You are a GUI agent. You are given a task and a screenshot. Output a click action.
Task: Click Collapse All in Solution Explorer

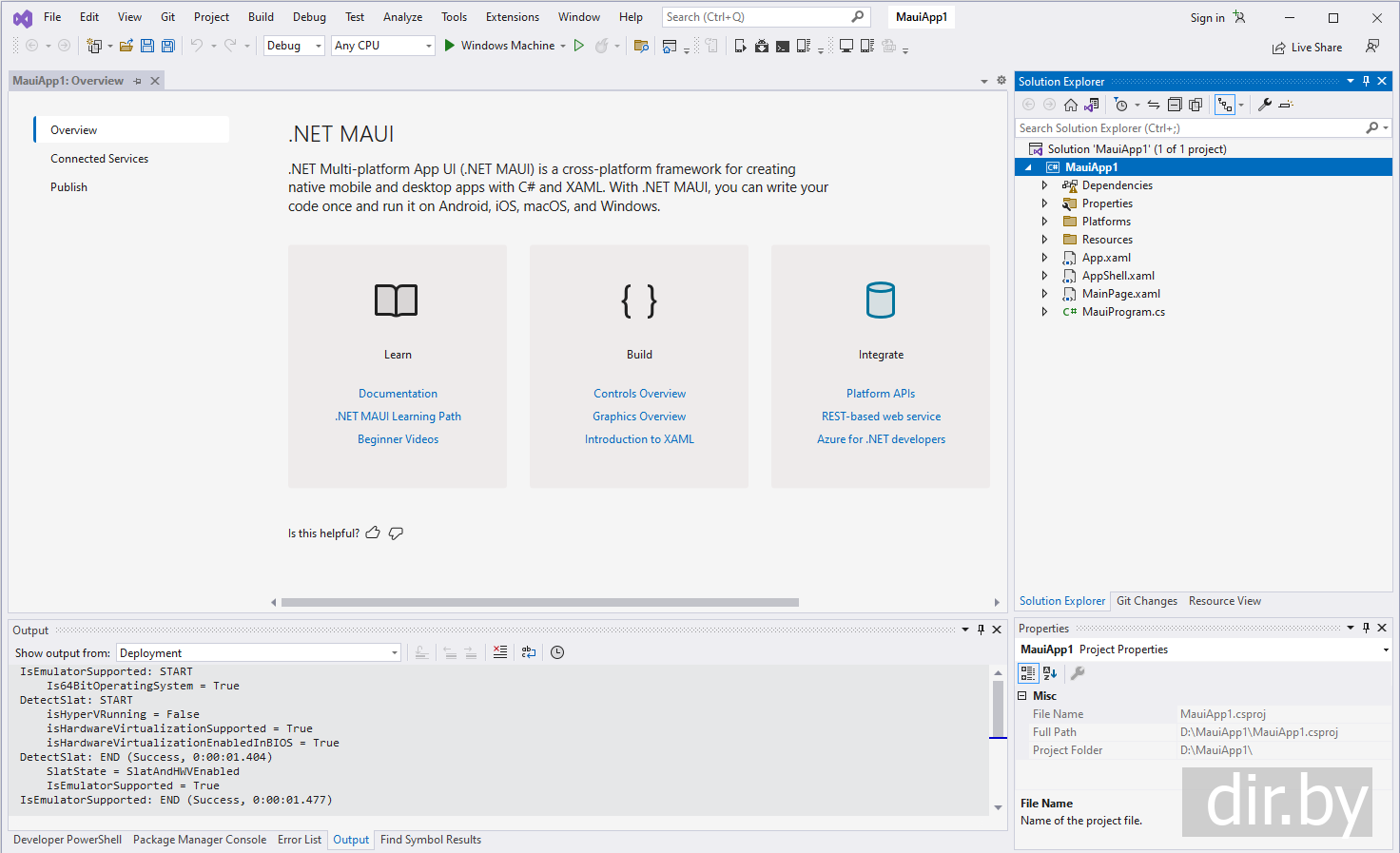(x=1175, y=105)
